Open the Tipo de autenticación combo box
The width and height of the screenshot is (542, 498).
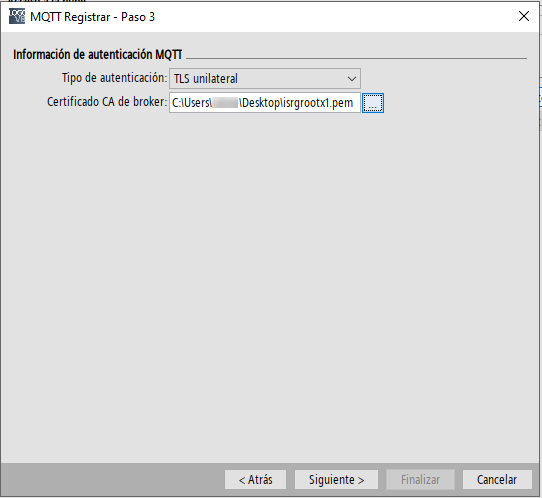265,78
